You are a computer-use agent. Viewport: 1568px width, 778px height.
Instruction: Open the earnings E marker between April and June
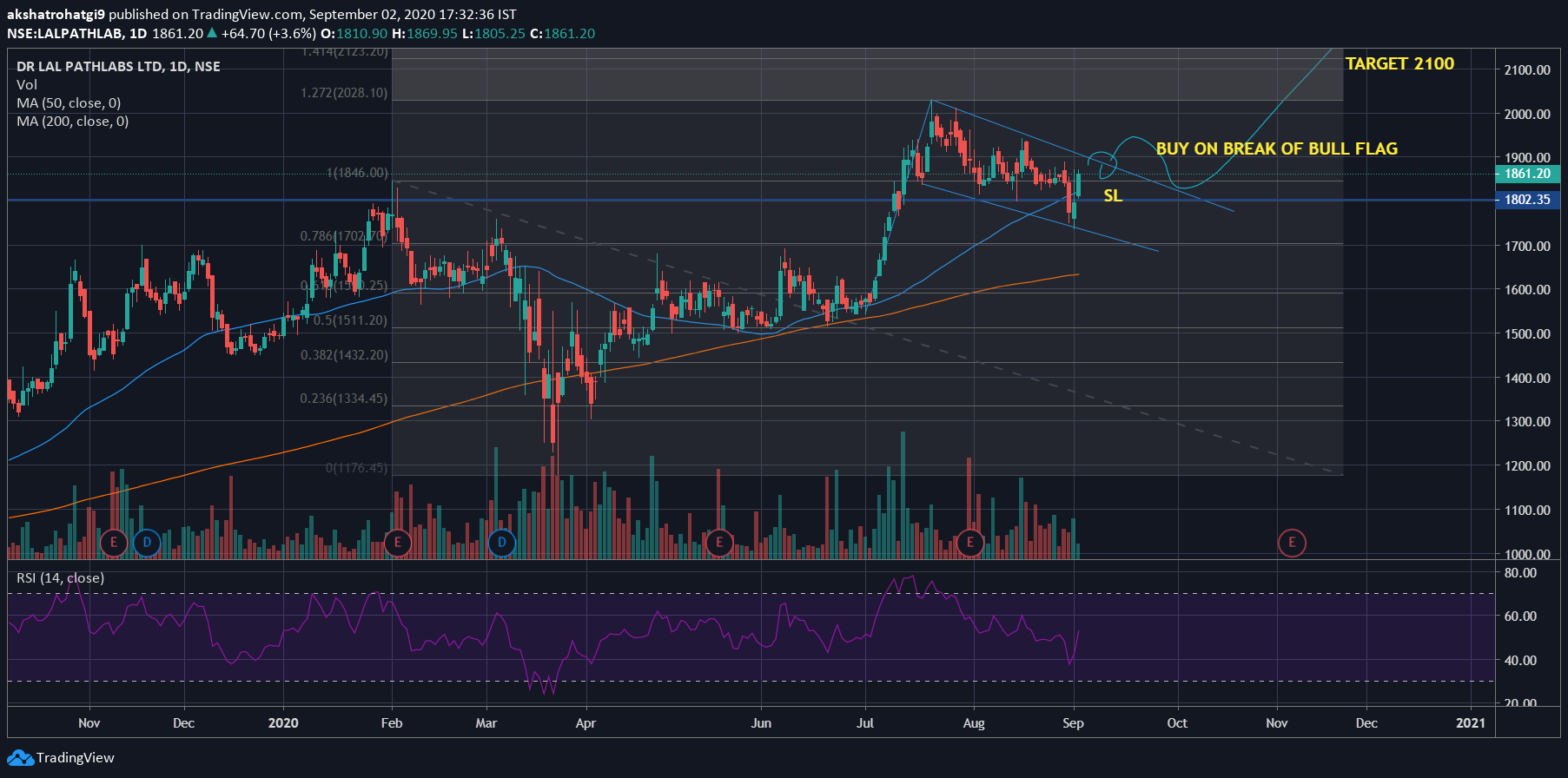tap(718, 543)
